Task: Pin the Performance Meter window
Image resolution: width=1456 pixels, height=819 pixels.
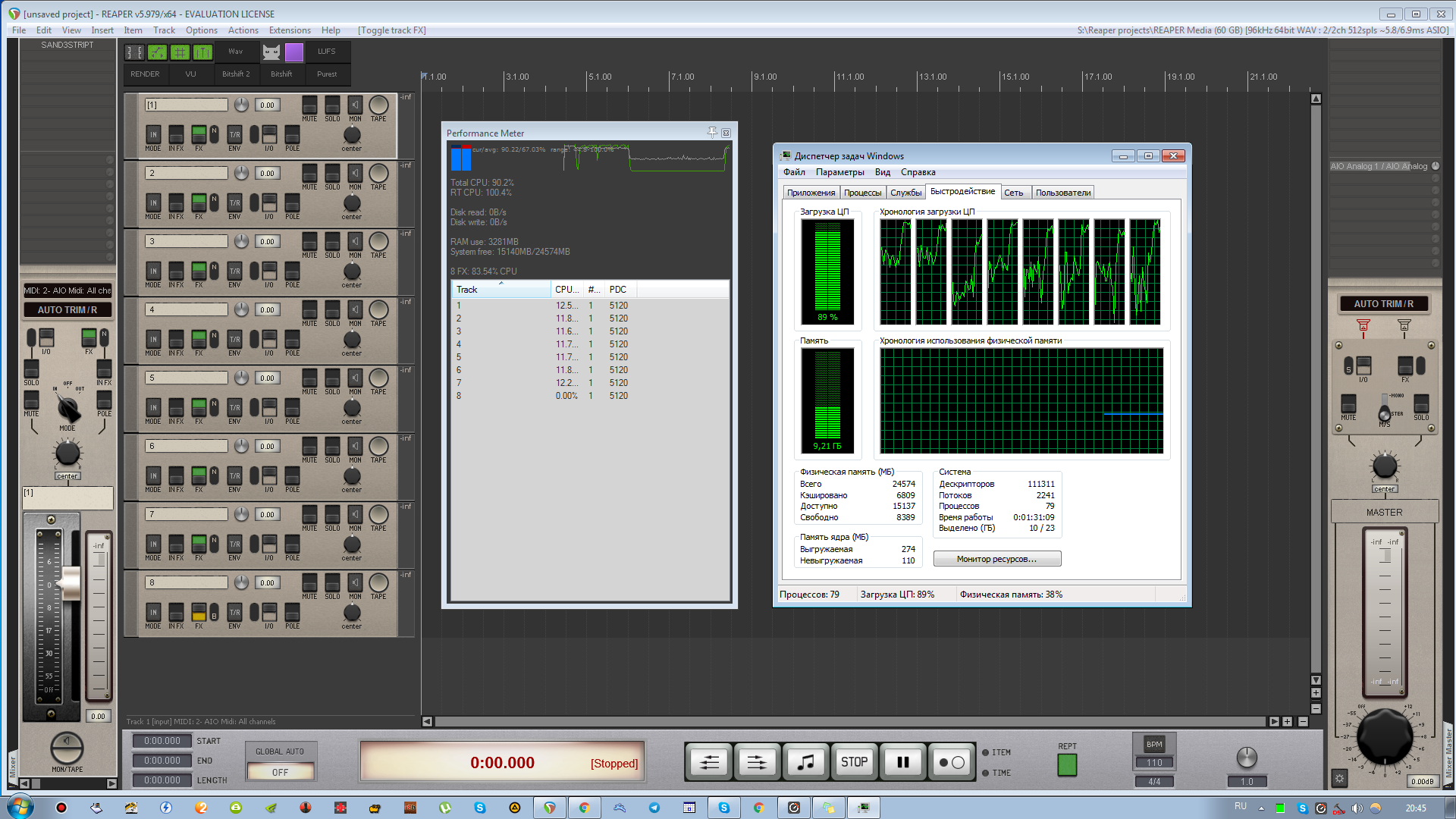Action: point(712,133)
